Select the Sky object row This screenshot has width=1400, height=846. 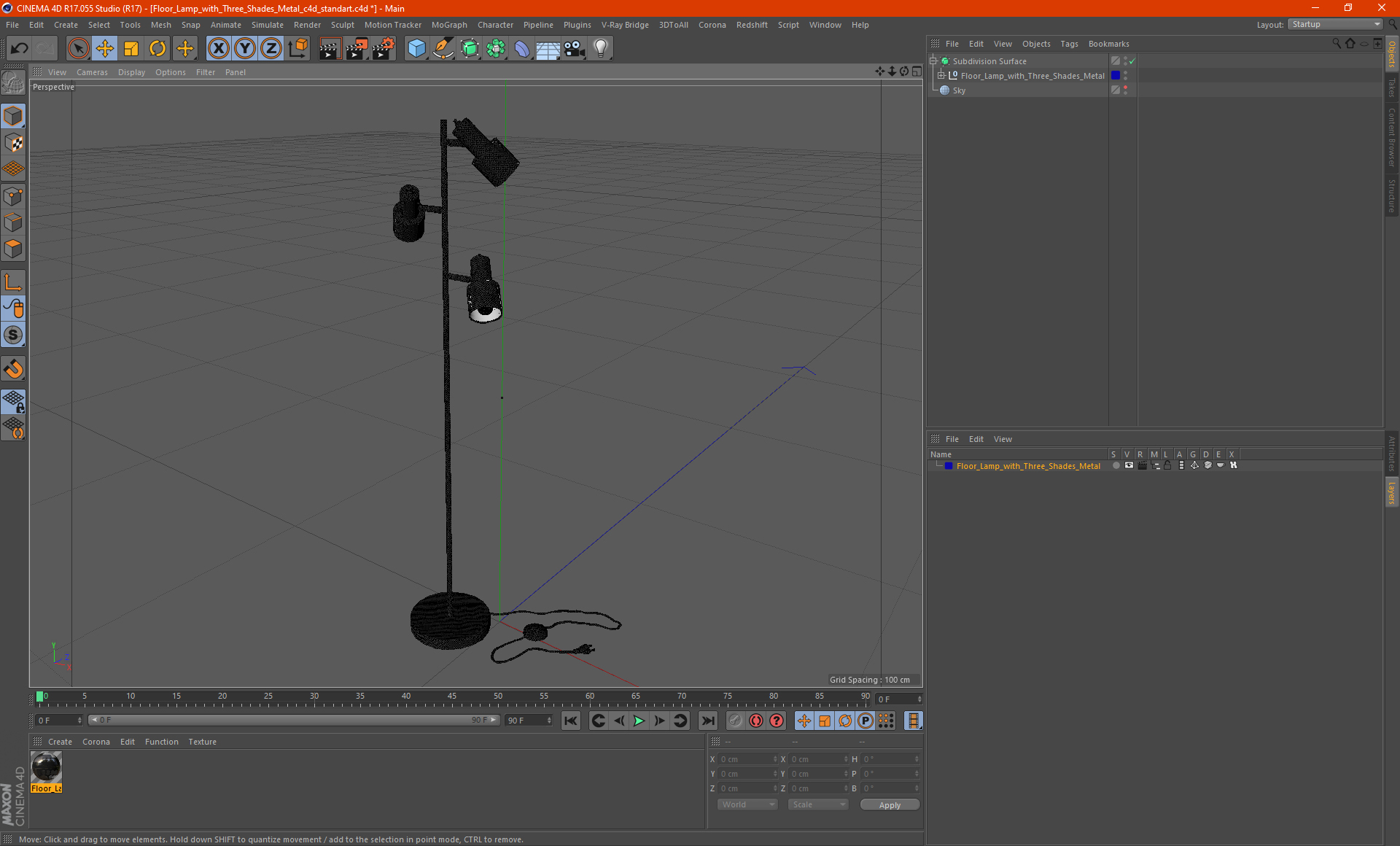tap(1019, 90)
